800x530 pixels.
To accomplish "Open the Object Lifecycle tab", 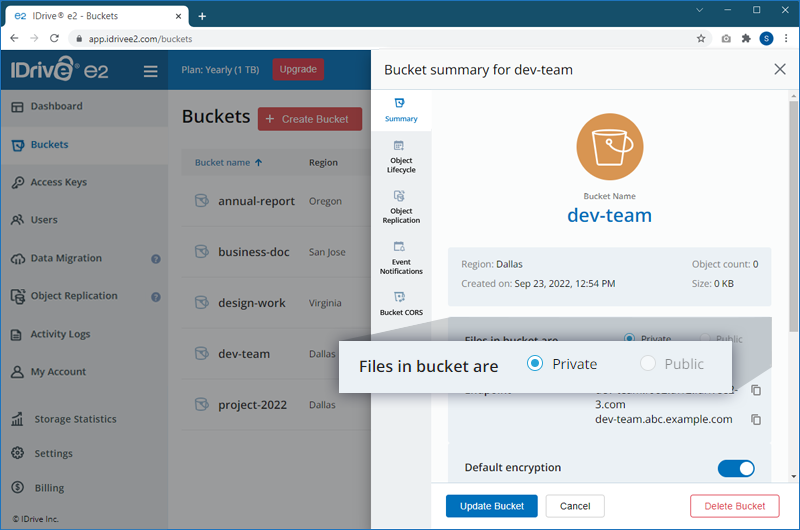I will pyautogui.click(x=400, y=156).
